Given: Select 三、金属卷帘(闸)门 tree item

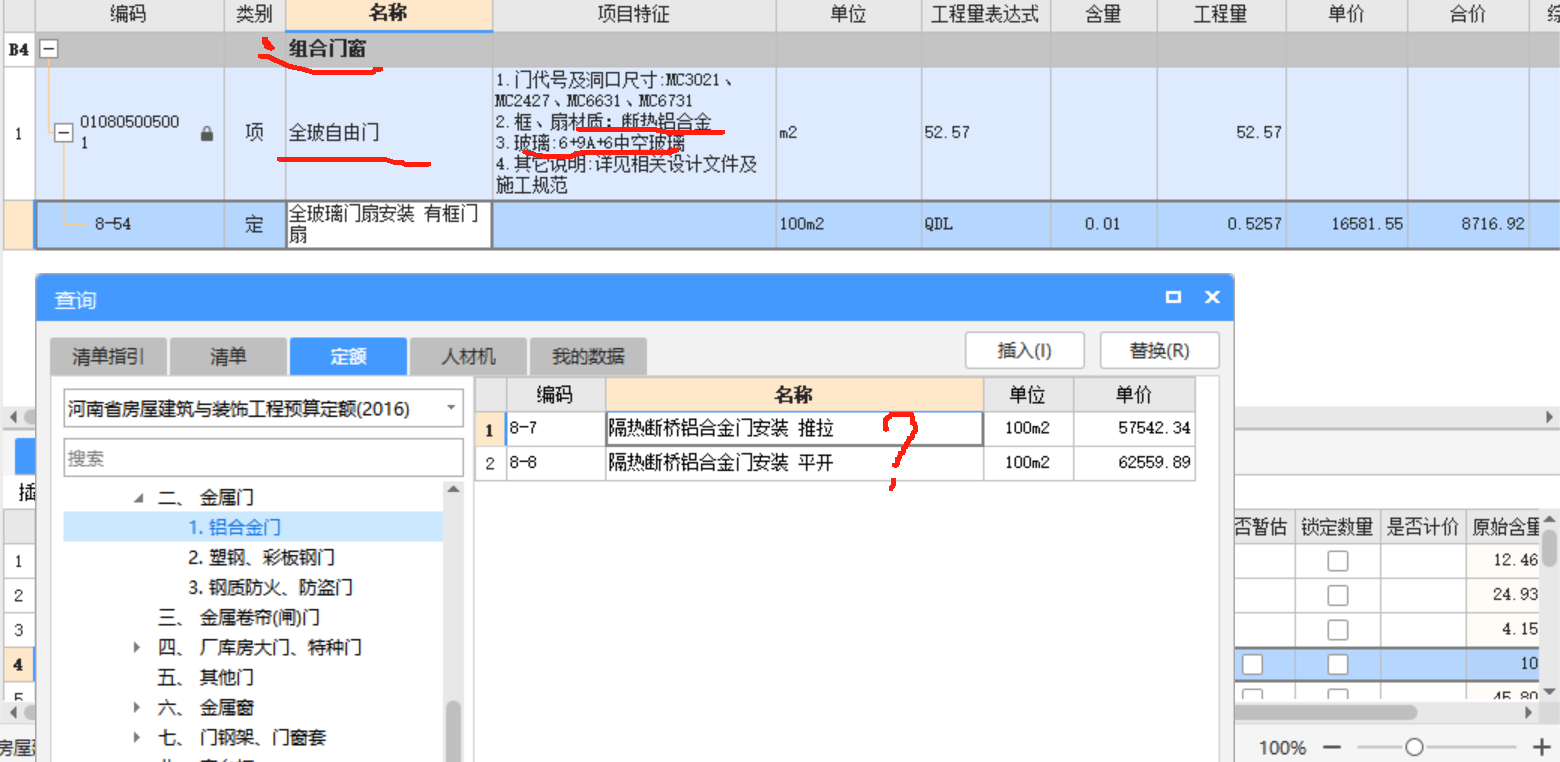Looking at the screenshot, I should 239,617.
